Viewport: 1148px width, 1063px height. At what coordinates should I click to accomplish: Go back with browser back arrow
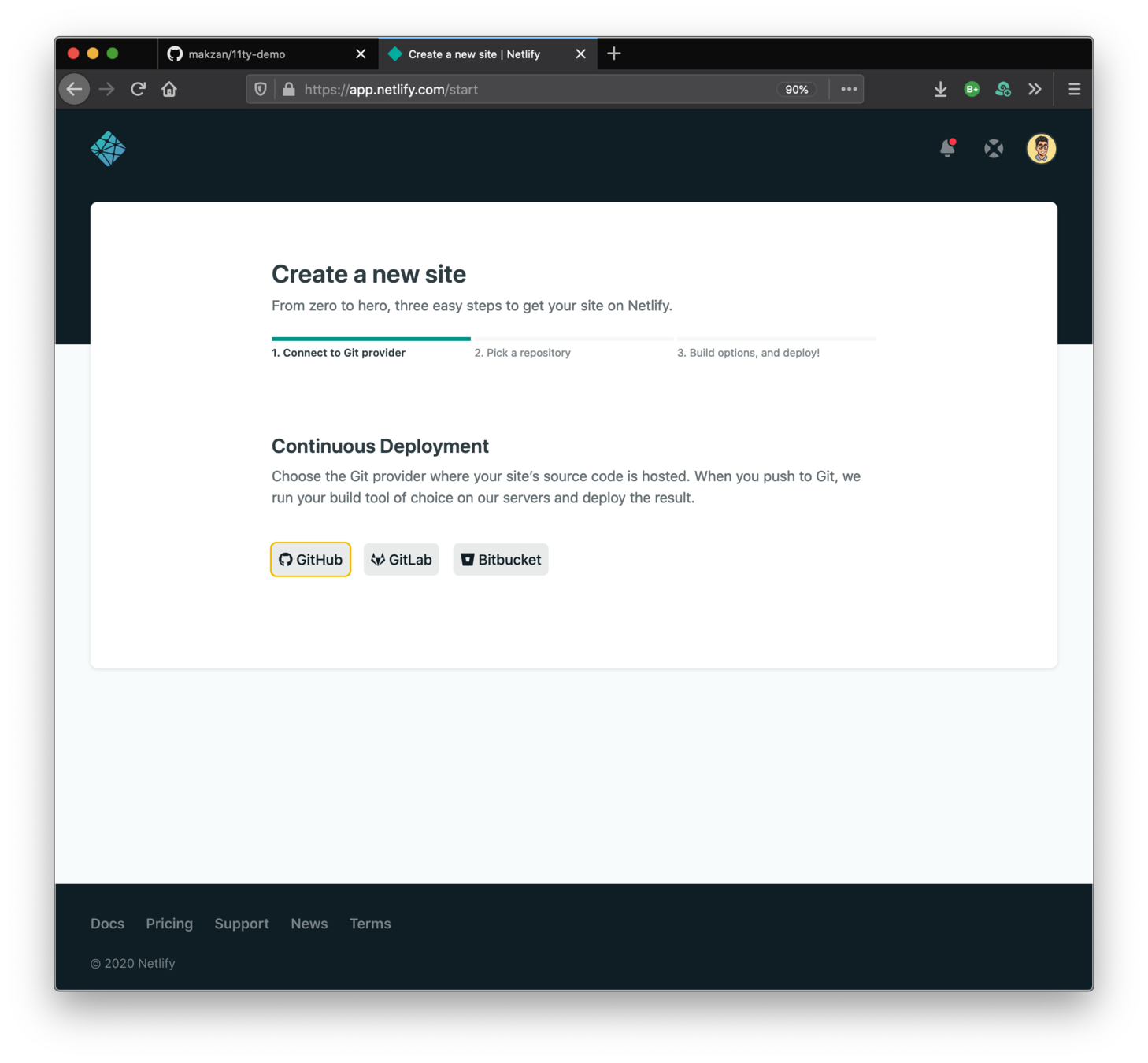pos(75,89)
